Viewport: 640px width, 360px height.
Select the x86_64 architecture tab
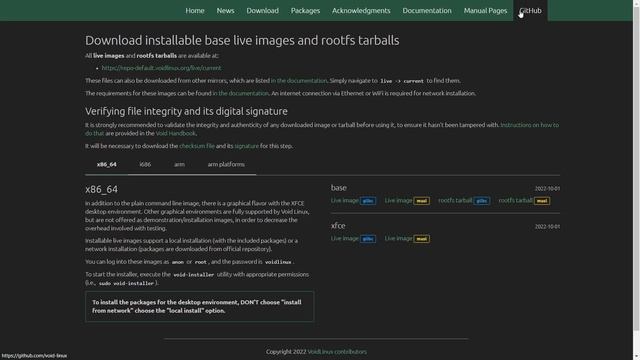(107, 164)
